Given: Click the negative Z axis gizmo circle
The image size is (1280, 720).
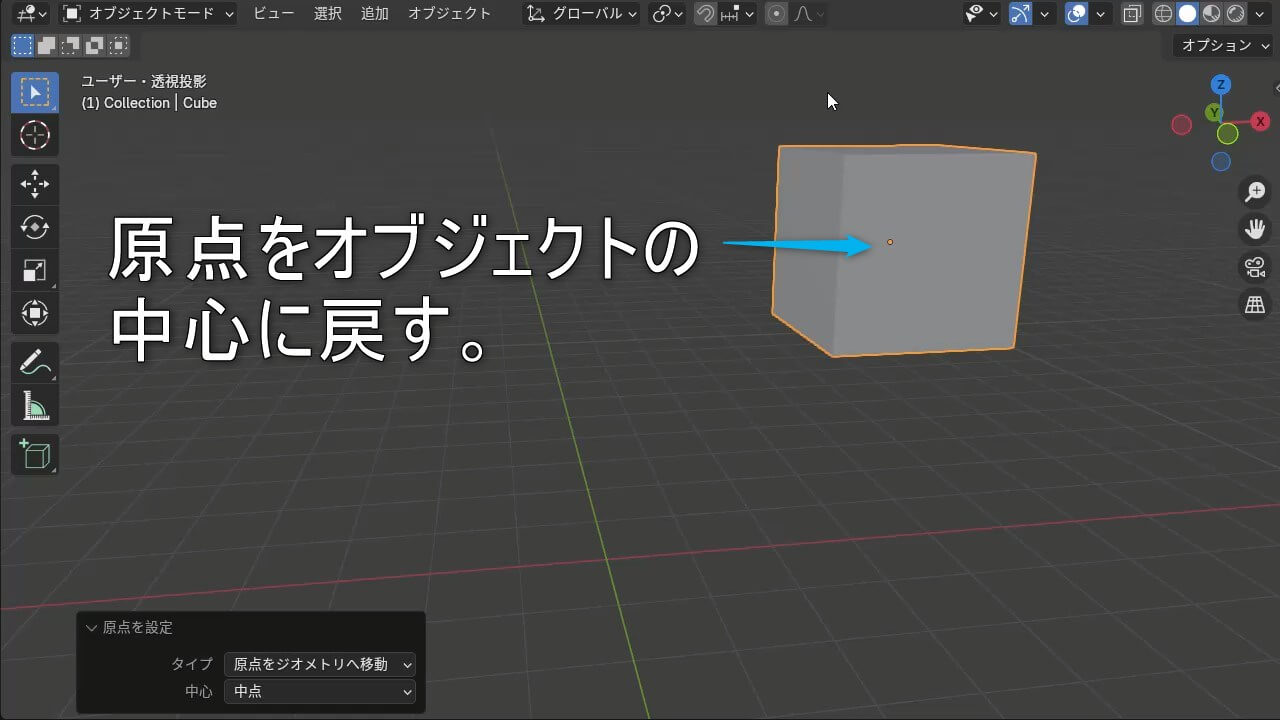Looking at the screenshot, I should point(1220,161).
